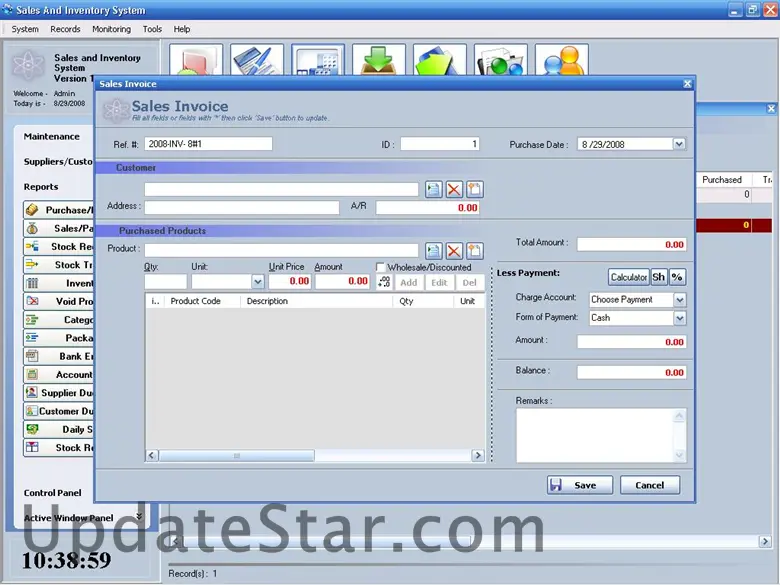Open the Account report in sidebar
This screenshot has height=585, width=780.
click(59, 374)
